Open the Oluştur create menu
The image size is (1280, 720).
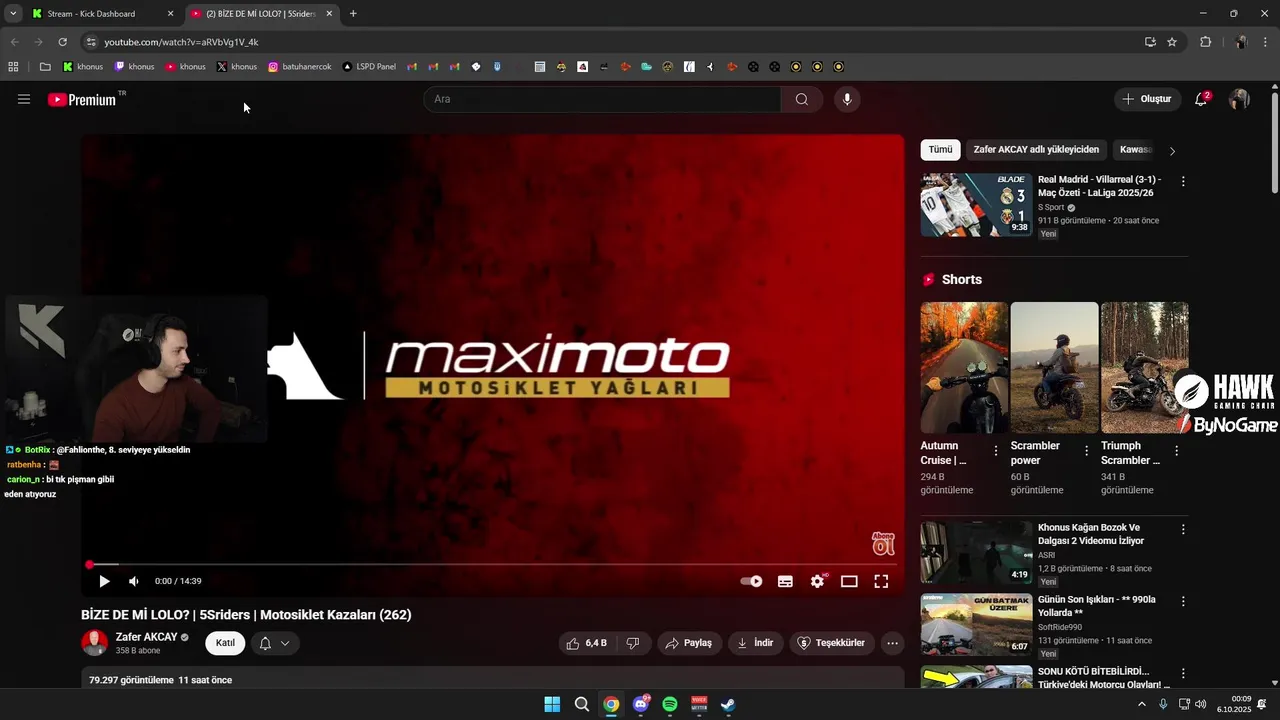[1146, 99]
